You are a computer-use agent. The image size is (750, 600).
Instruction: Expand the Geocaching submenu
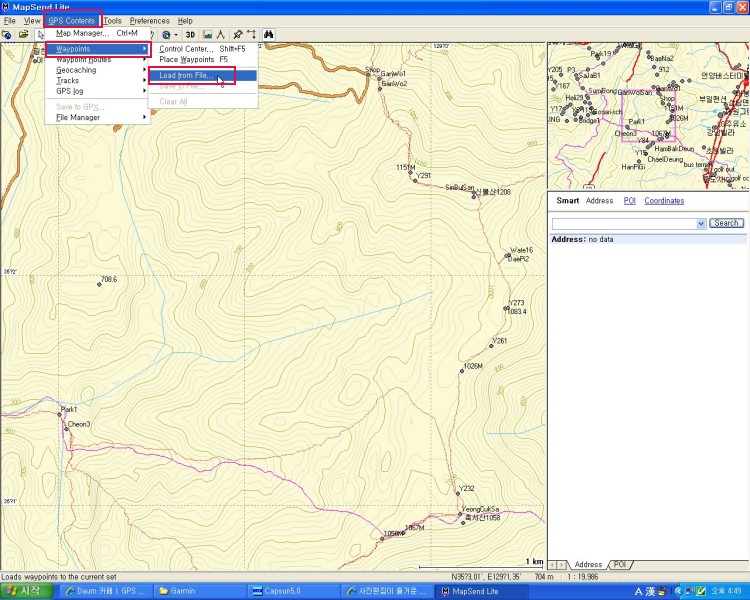[x=97, y=70]
